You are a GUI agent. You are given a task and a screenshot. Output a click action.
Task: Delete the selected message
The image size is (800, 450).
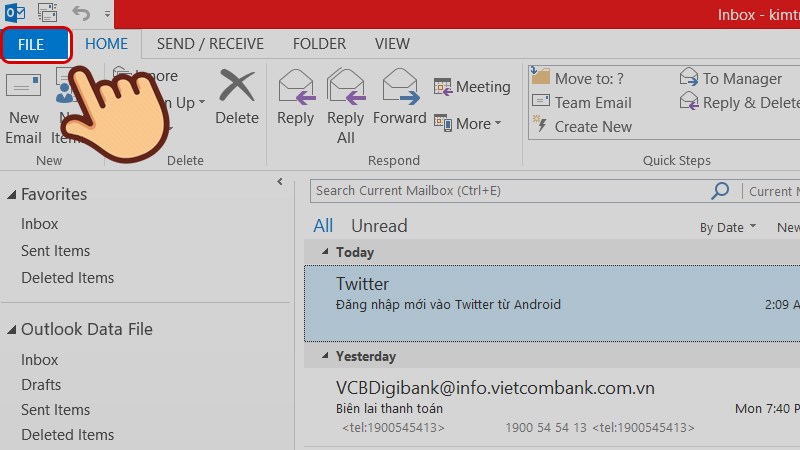tap(237, 97)
